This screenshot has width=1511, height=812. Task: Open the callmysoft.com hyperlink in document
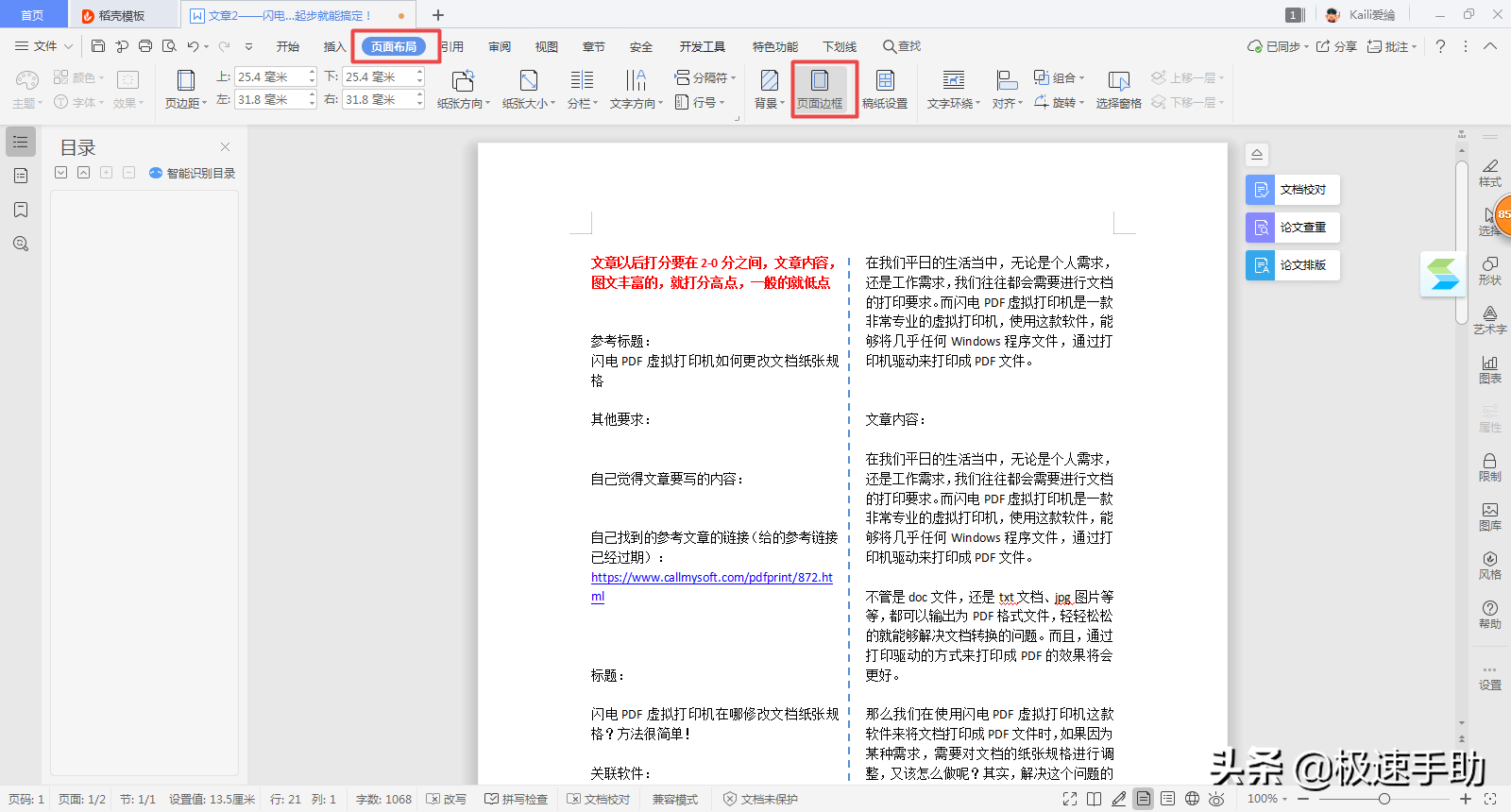pyautogui.click(x=711, y=577)
